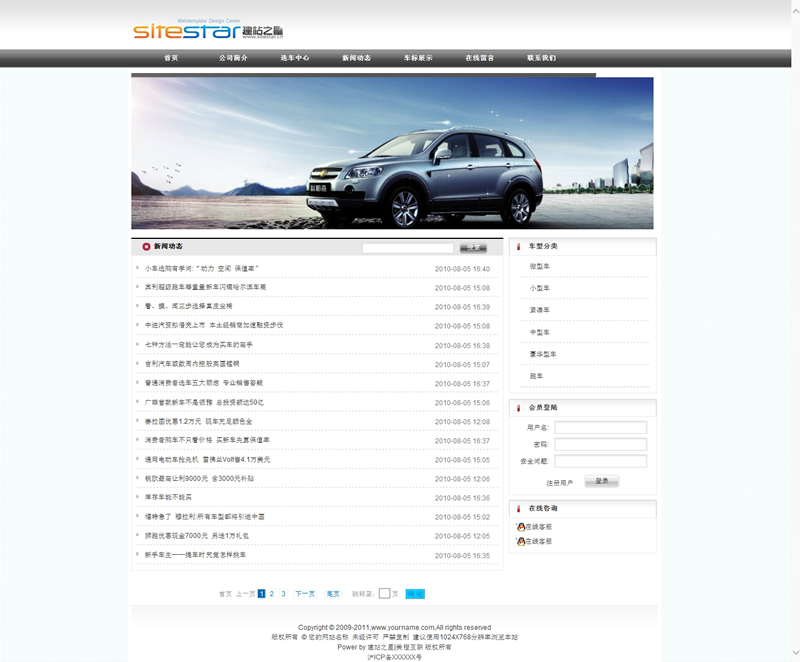
Task: Select the 豪华型车 category link
Action: pyautogui.click(x=543, y=354)
